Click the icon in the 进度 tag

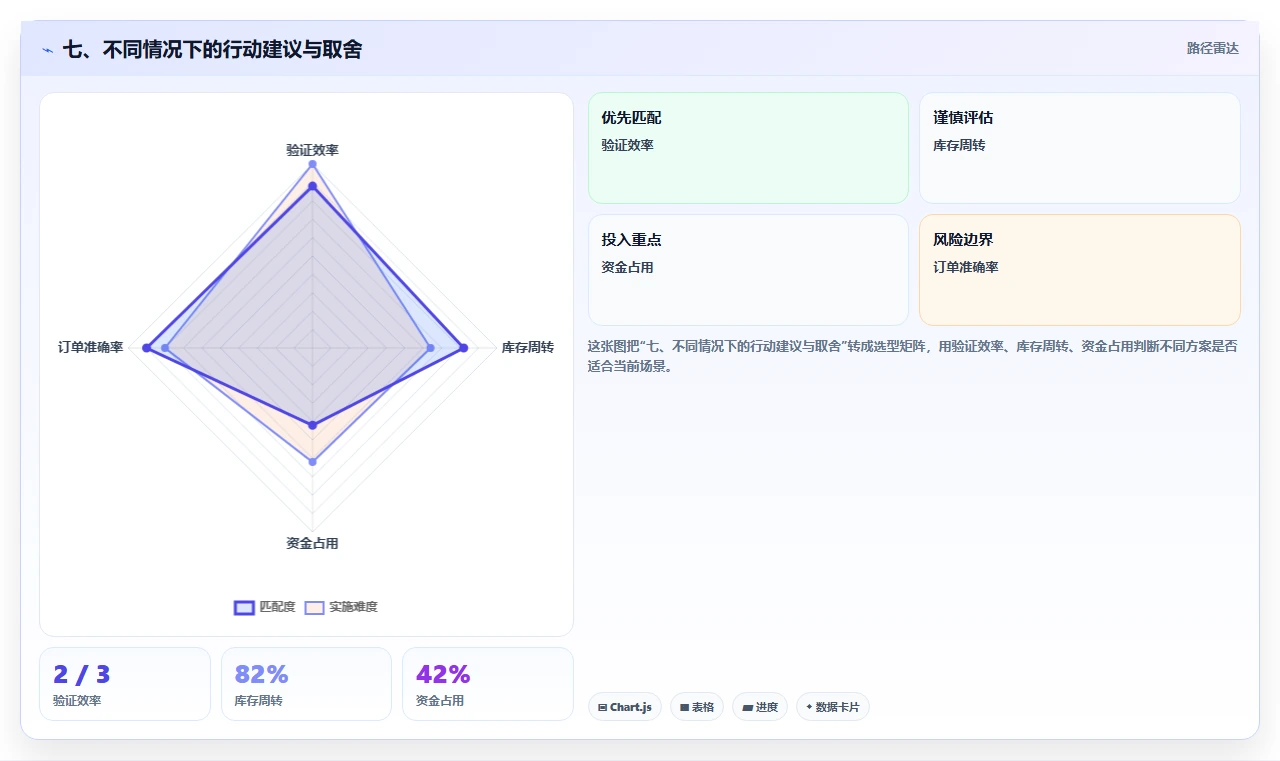click(747, 707)
